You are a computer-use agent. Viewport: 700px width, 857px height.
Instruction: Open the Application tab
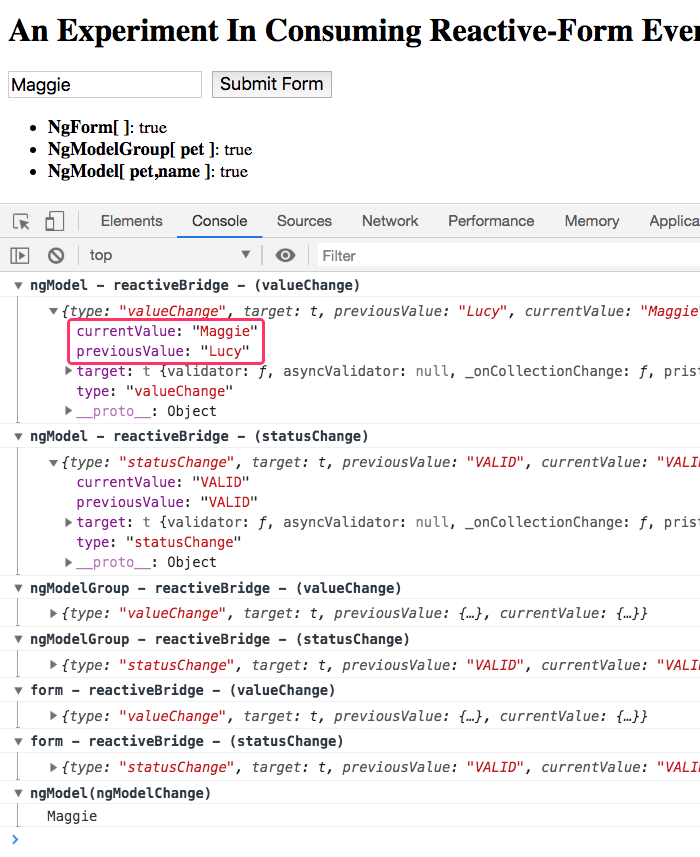(x=674, y=221)
